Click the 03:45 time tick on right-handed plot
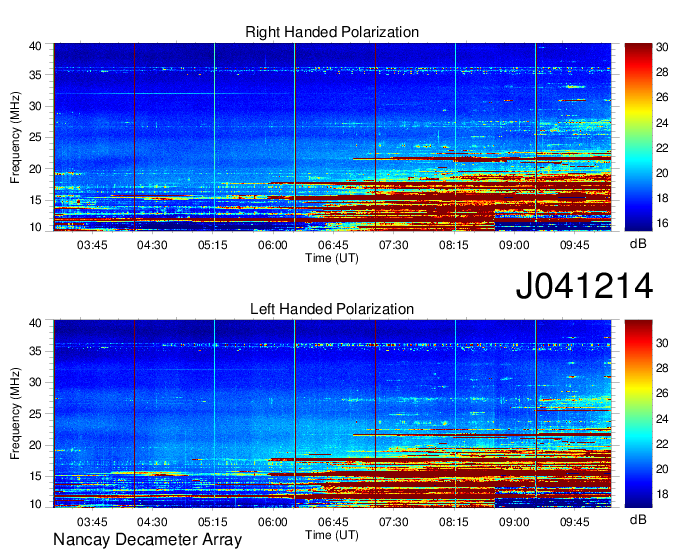 (x=92, y=245)
